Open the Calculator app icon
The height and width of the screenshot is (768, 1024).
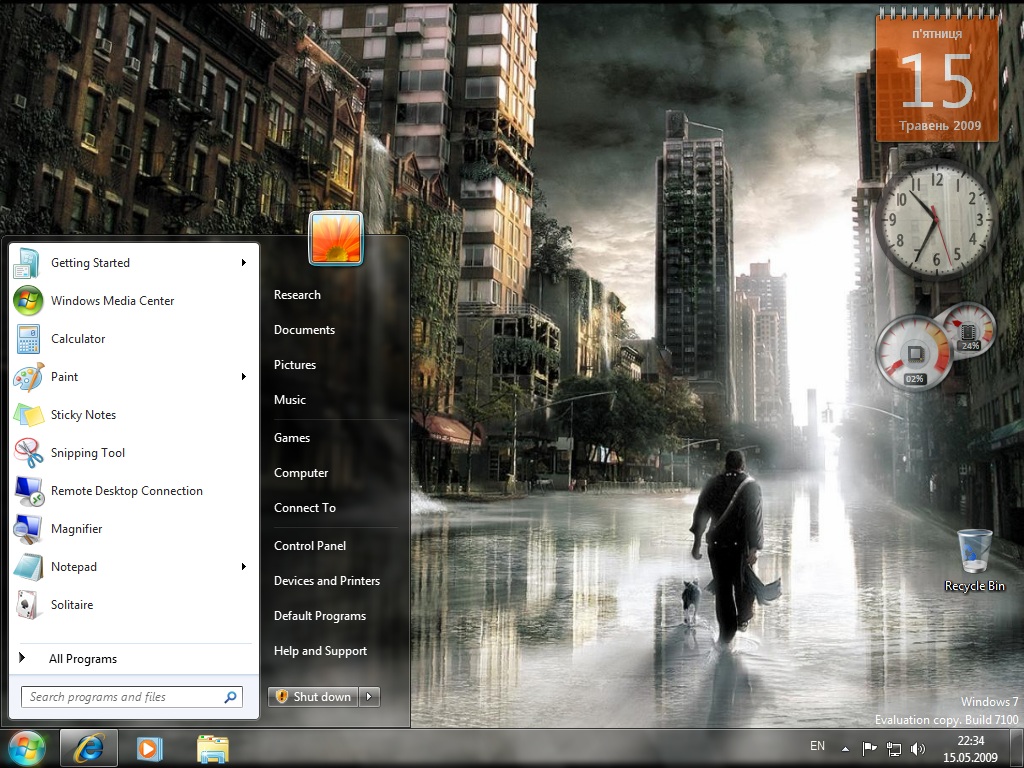pyautogui.click(x=28, y=339)
